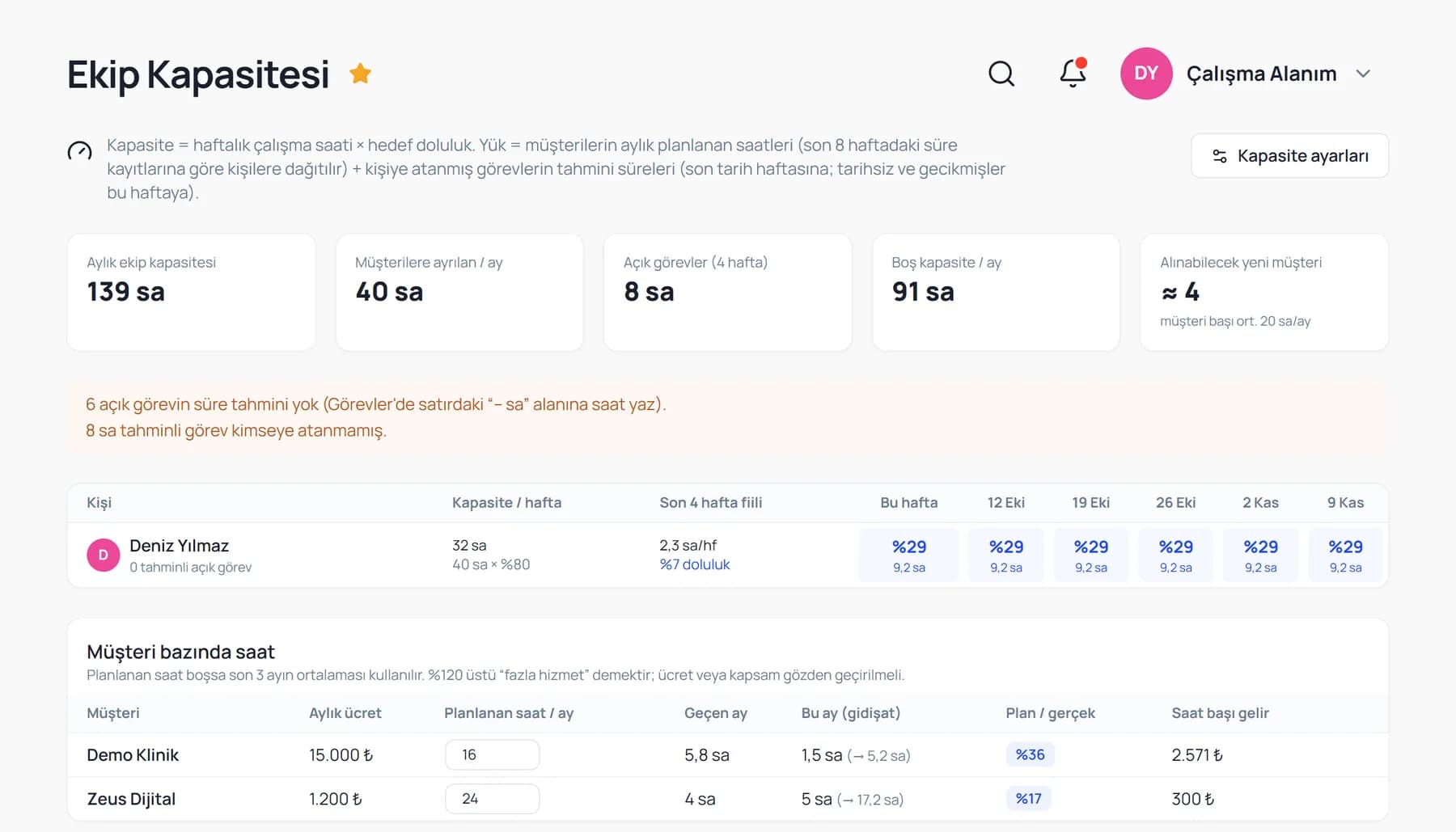1456x832 pixels.
Task: Click the Saat başı gelir column header
Action: pyautogui.click(x=1220, y=713)
